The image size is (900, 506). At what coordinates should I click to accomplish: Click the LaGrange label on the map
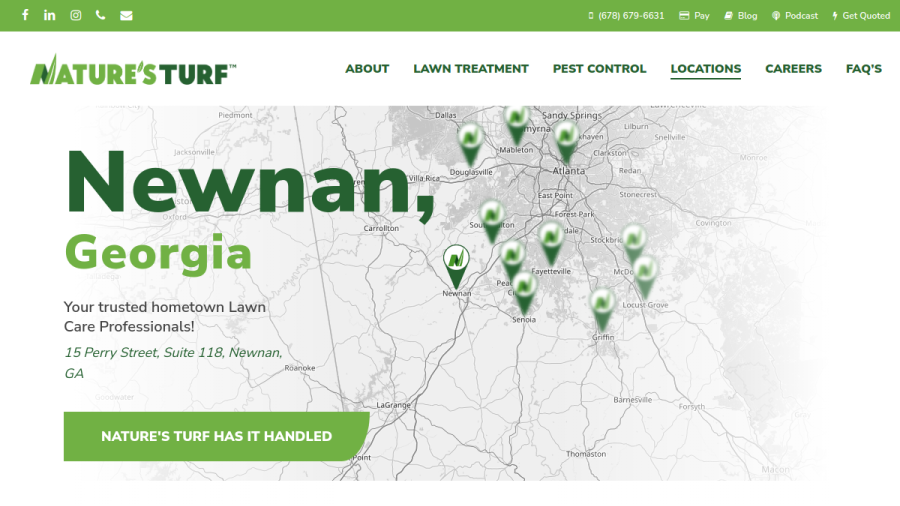click(393, 404)
